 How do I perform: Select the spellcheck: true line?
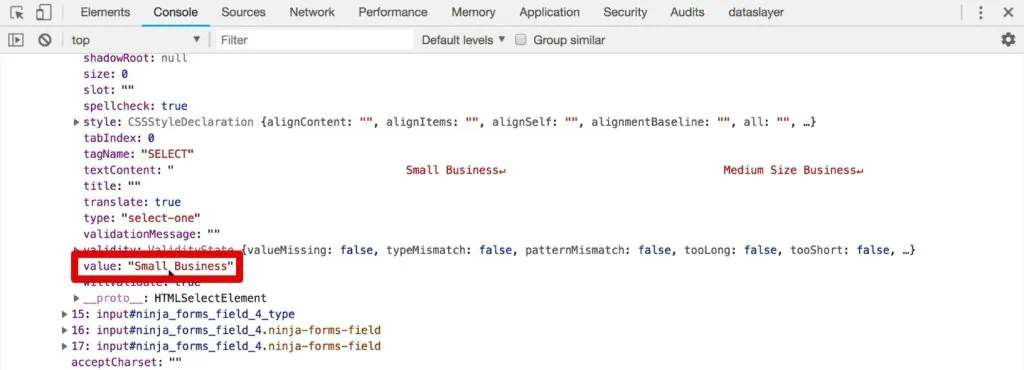(135, 106)
